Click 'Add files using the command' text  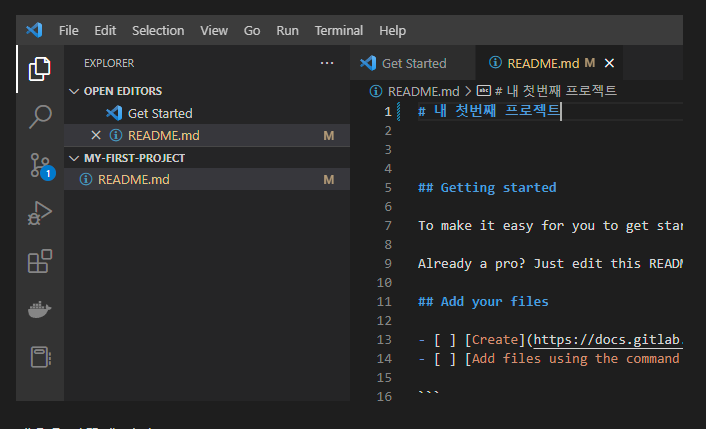click(575, 359)
